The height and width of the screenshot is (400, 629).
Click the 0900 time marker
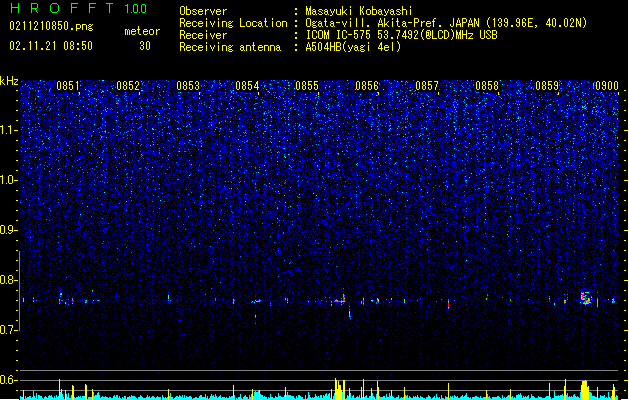click(x=607, y=85)
